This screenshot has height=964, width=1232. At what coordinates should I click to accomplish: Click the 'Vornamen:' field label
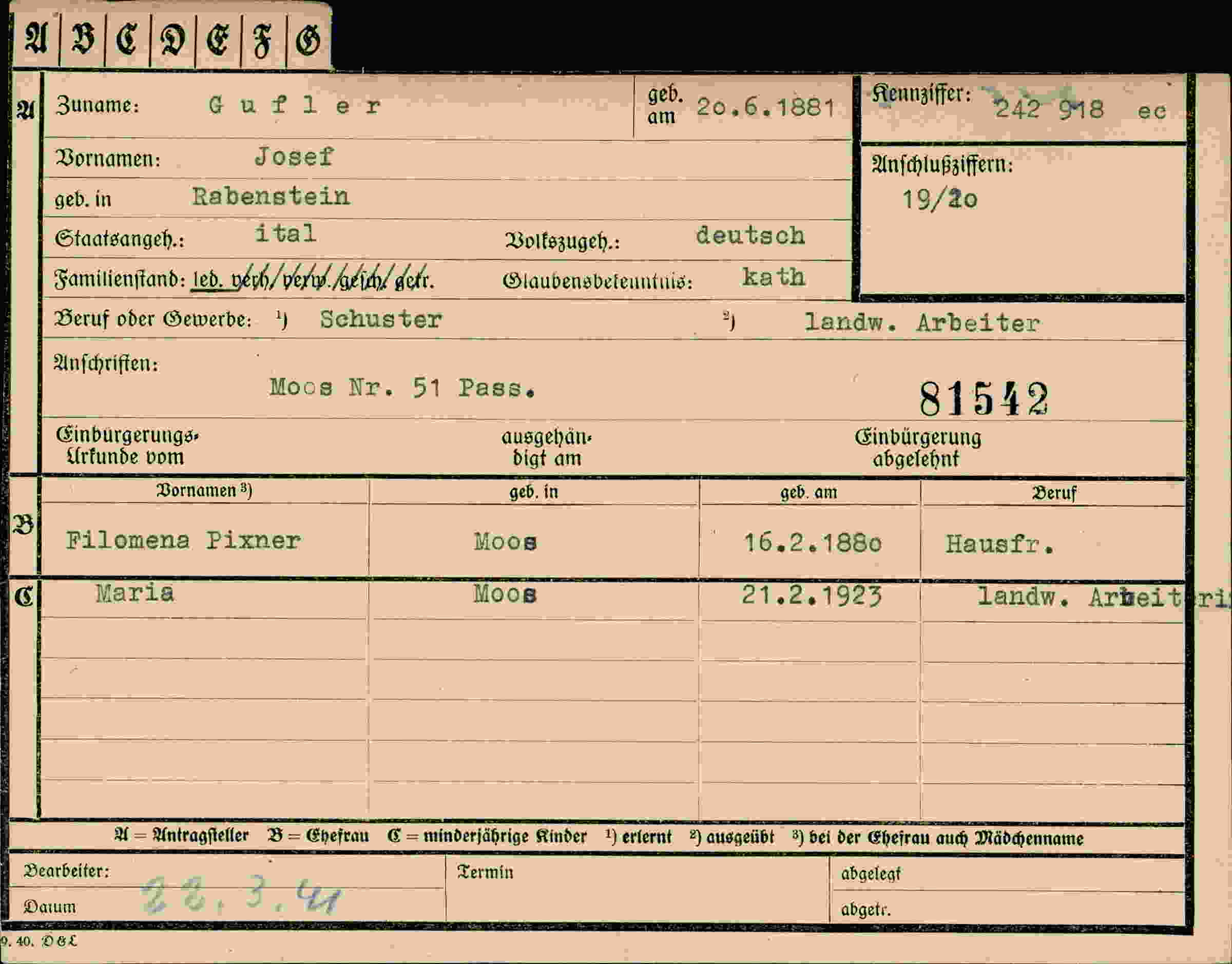108,159
